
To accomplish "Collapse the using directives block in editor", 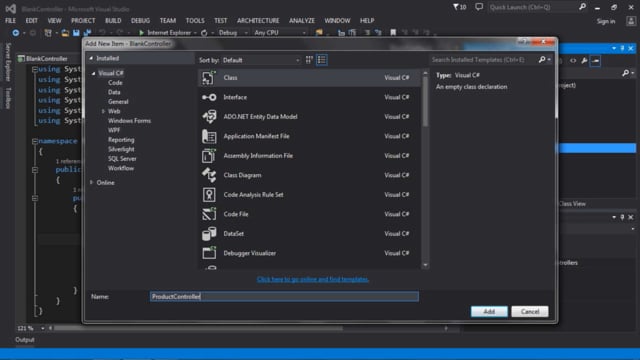I will click(x=35, y=70).
